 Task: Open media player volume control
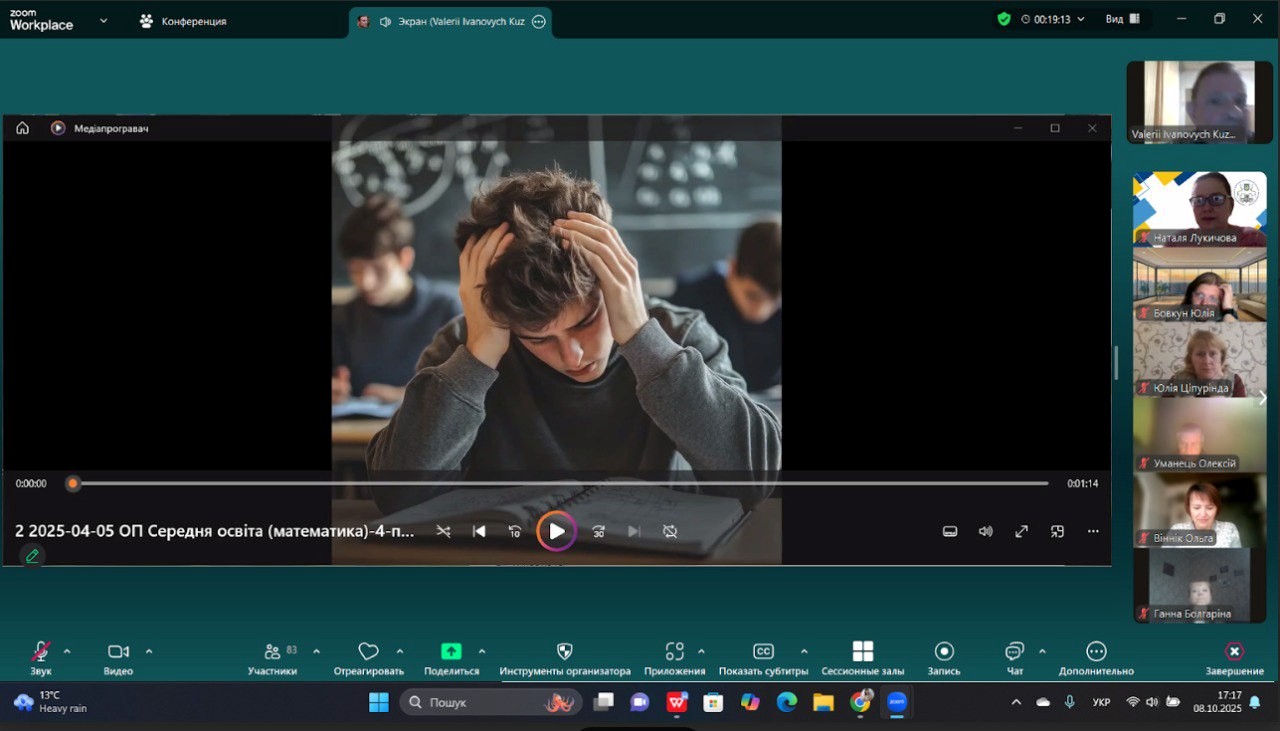[985, 531]
